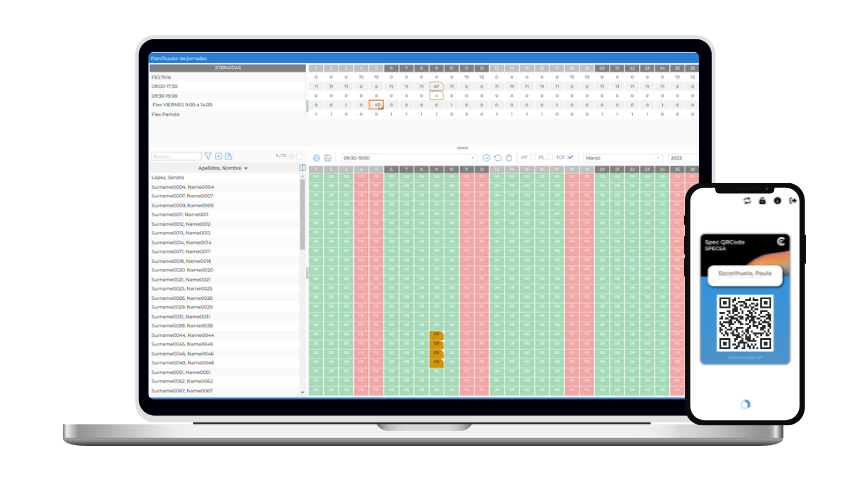846x481 pixels.
Task: Click in the Buscar search field
Action: point(176,157)
